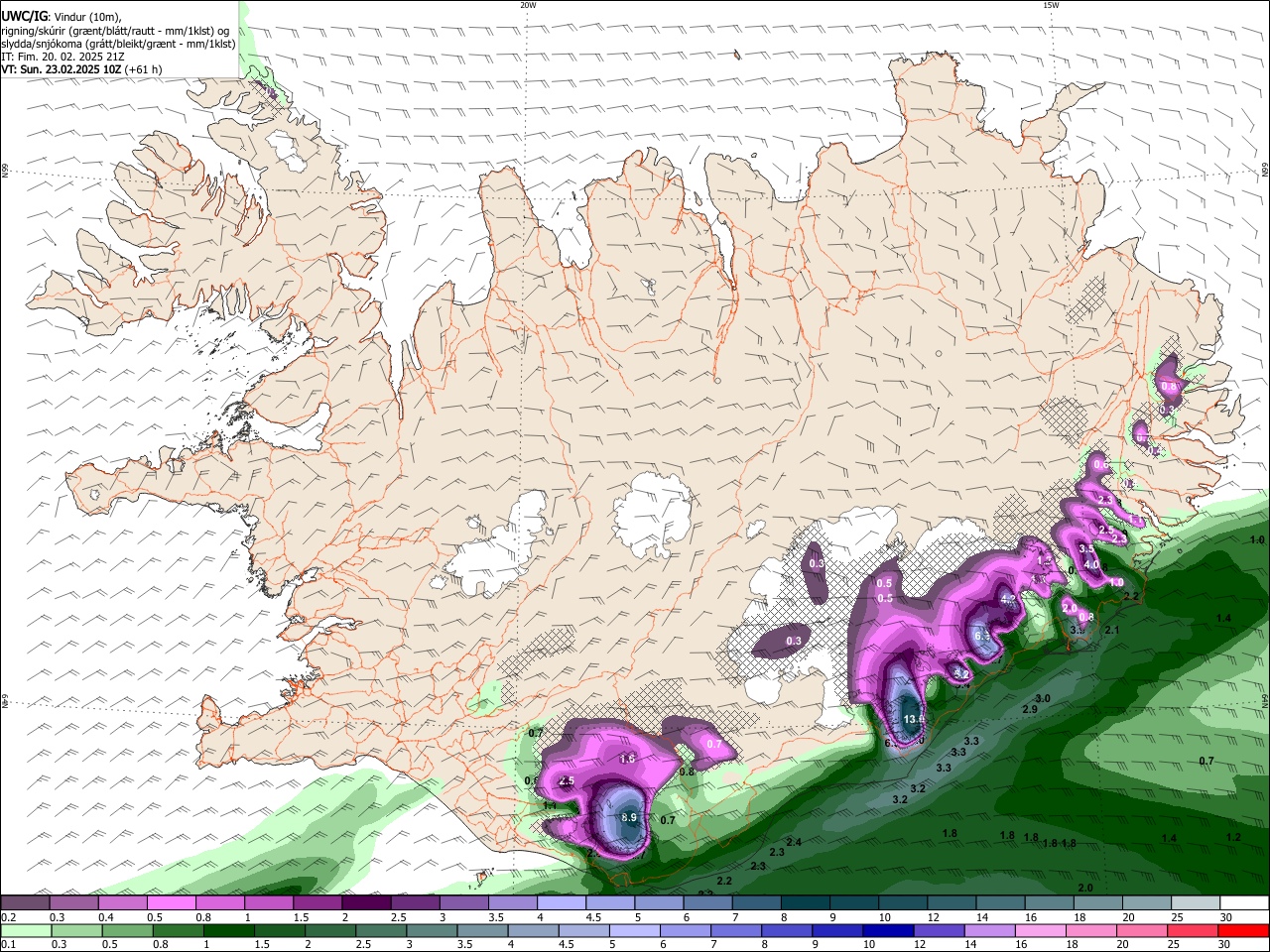Click the 1.6 value inside the pink snow area
1270x952 pixels.
point(627,759)
